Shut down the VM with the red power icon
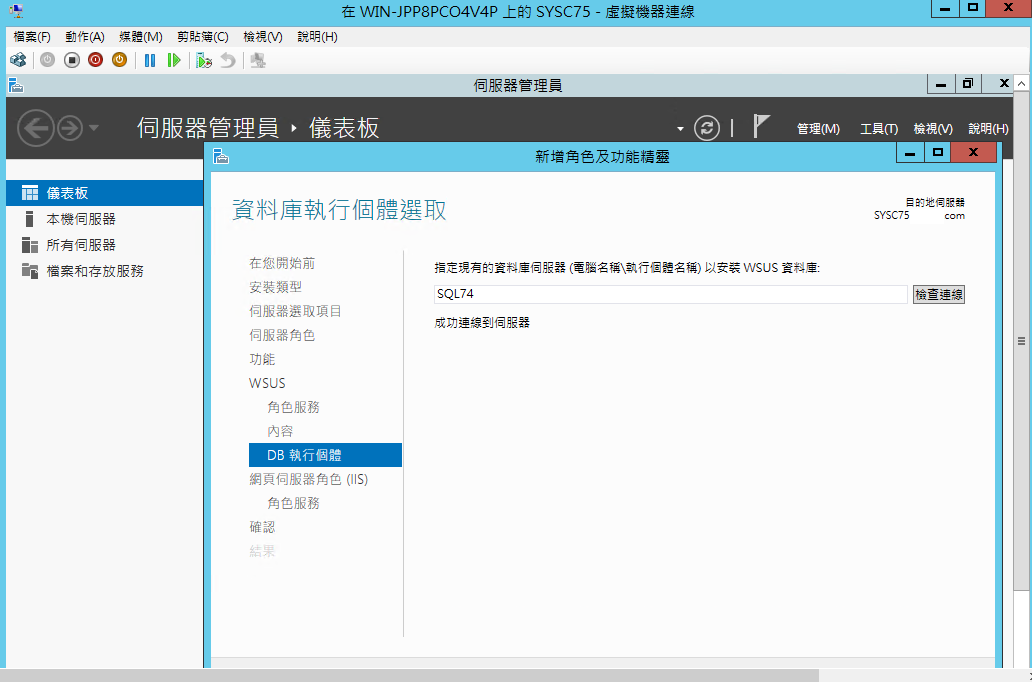 (95, 61)
